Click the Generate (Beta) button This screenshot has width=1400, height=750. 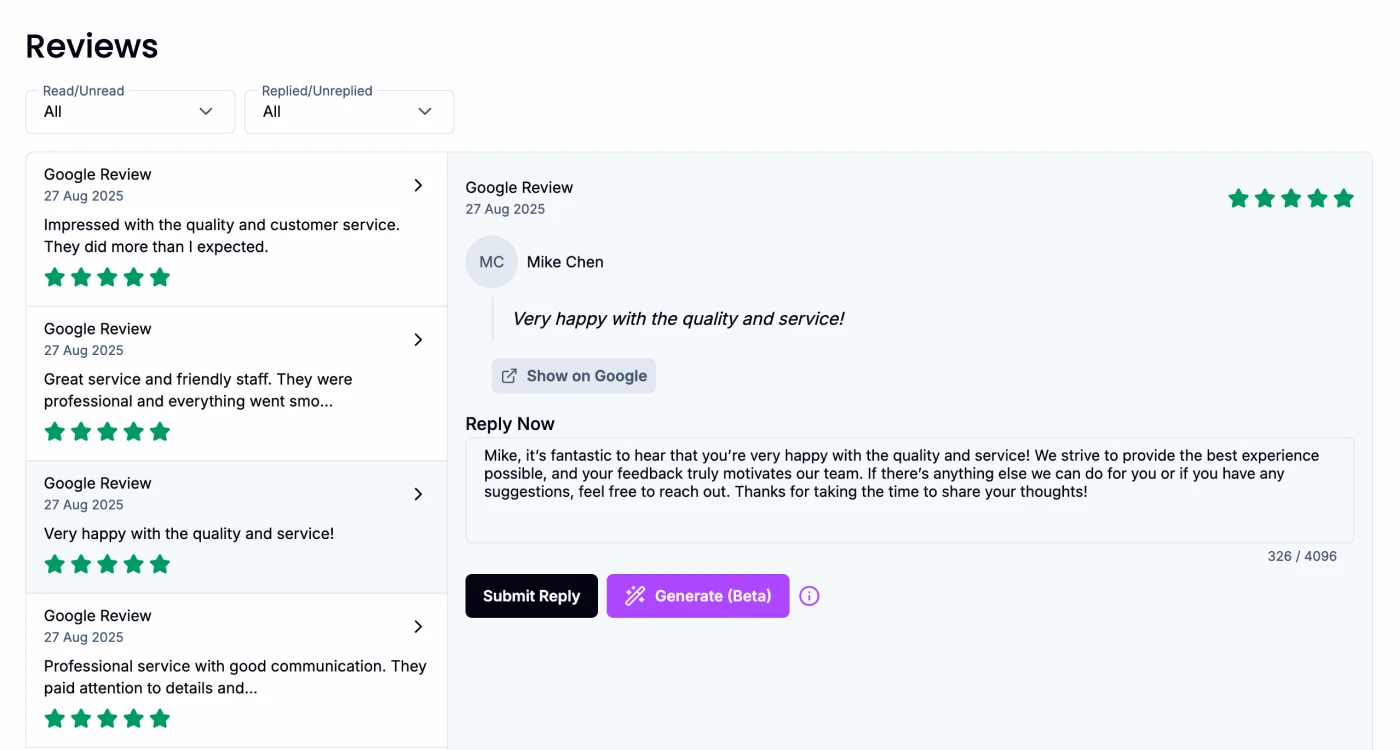(698, 596)
